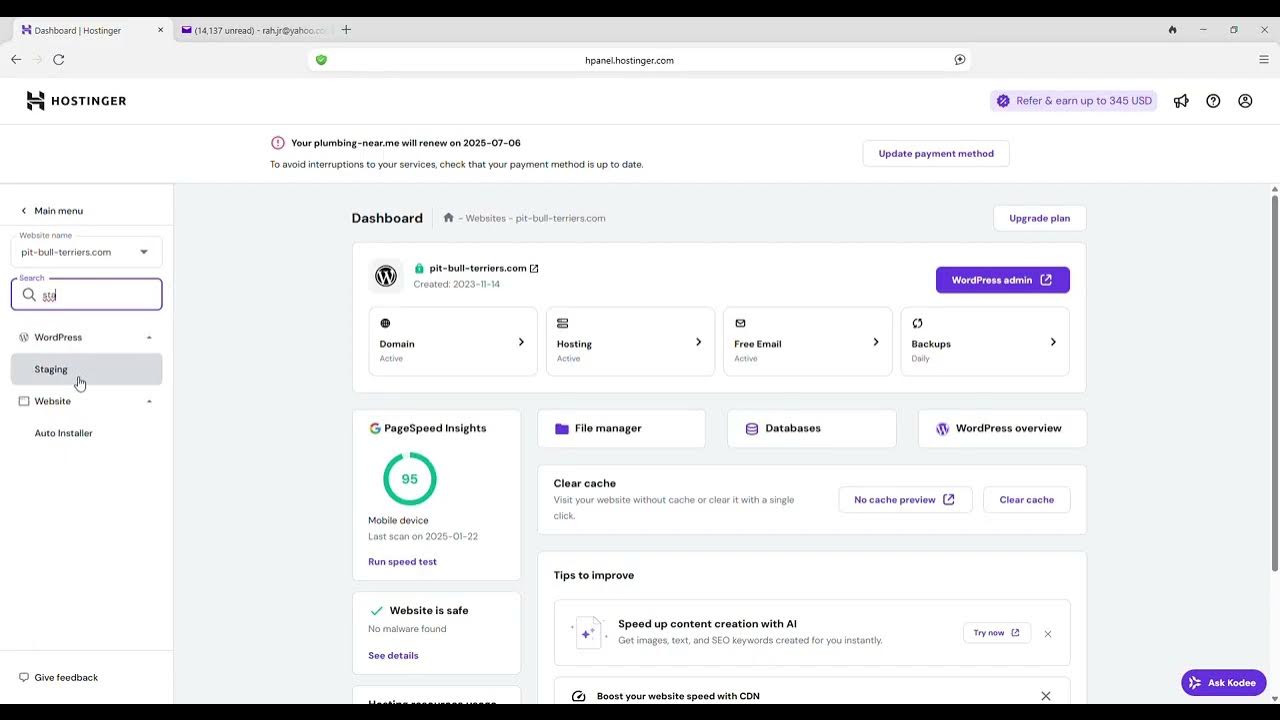This screenshot has height=720, width=1280.
Task: Dismiss the Boost your website speed tip
Action: [1046, 696]
